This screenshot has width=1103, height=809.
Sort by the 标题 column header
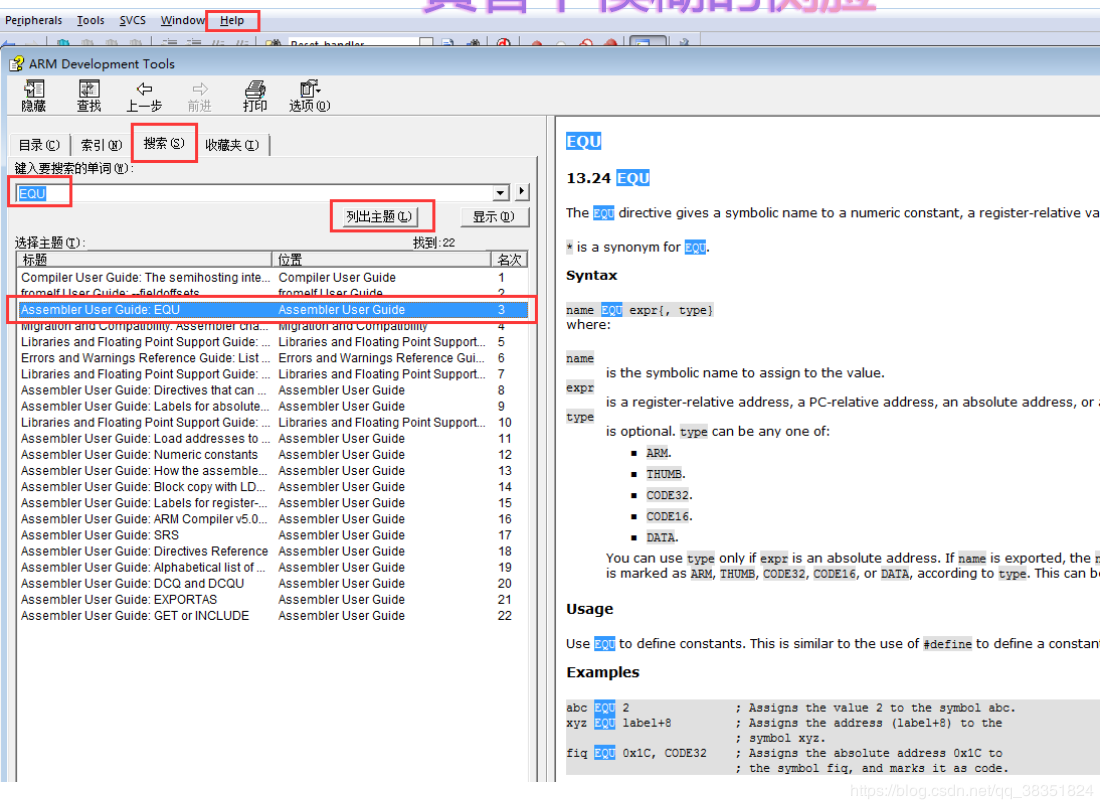pos(144,260)
